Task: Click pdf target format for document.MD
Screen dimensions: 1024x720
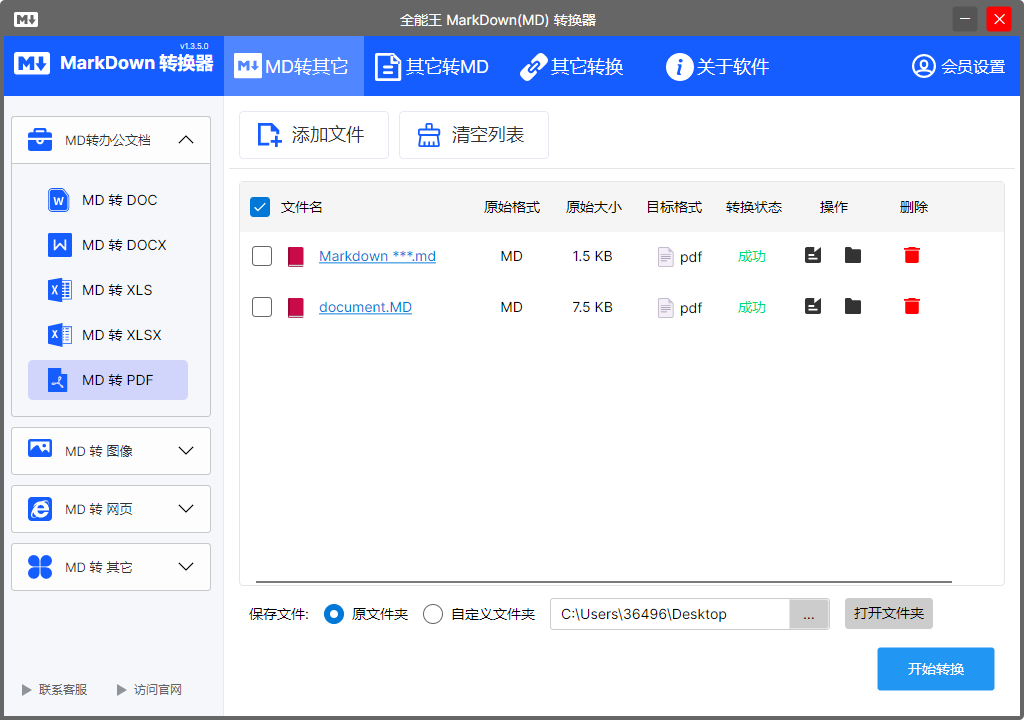Action: pyautogui.click(x=679, y=308)
